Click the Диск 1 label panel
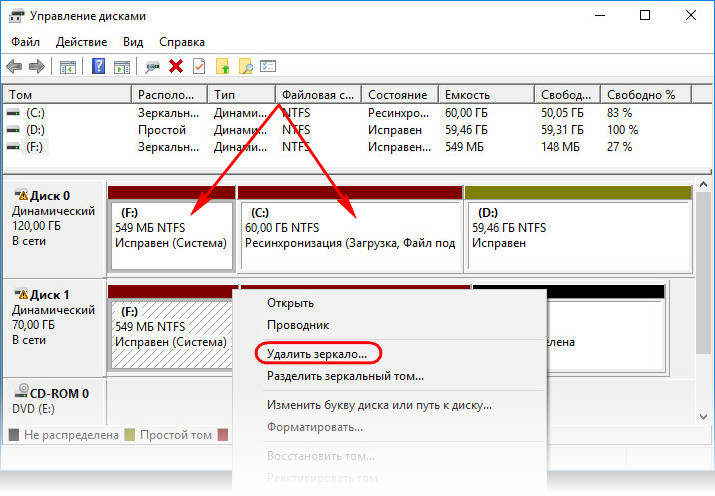This screenshot has width=715, height=496. pos(54,327)
